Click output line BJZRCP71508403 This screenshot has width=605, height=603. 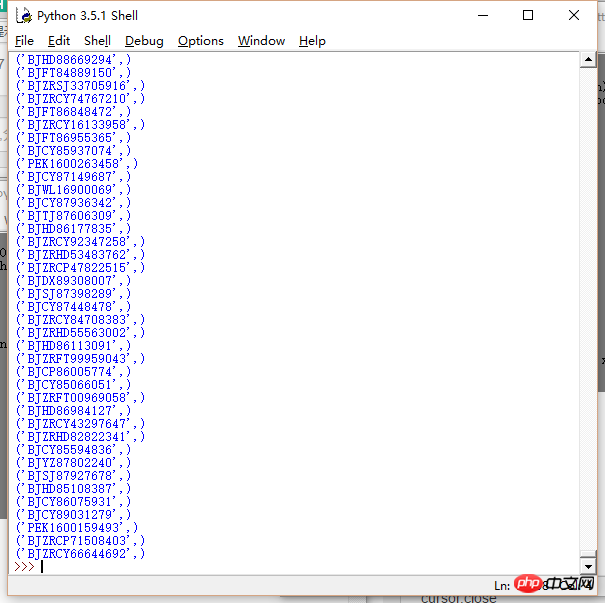[x=80, y=541]
